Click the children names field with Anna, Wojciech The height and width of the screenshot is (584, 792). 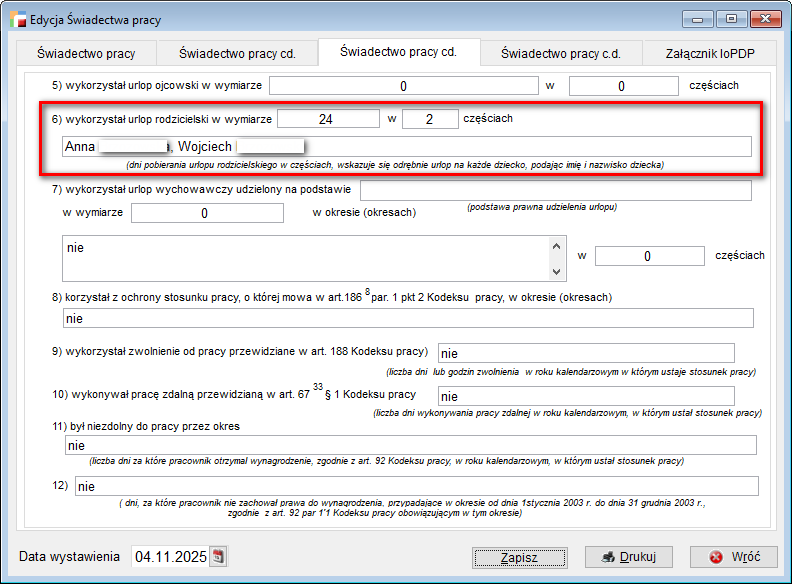406,147
